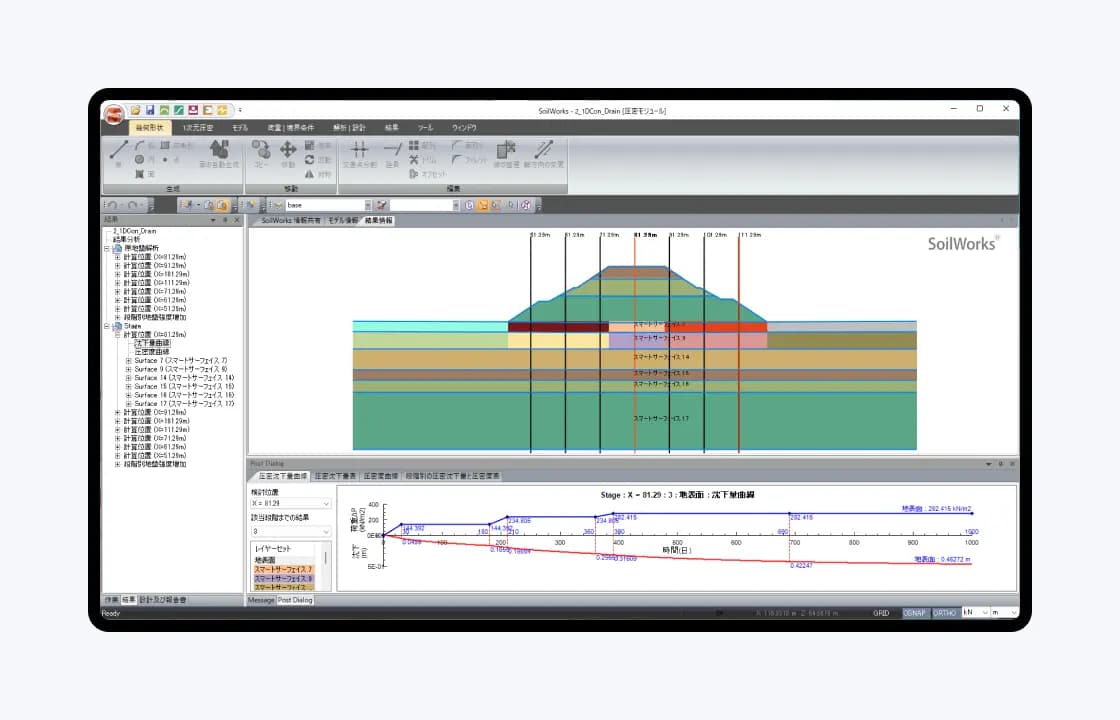Select the orange スマートサーフェイス 7 layer entry

pyautogui.click(x=284, y=569)
